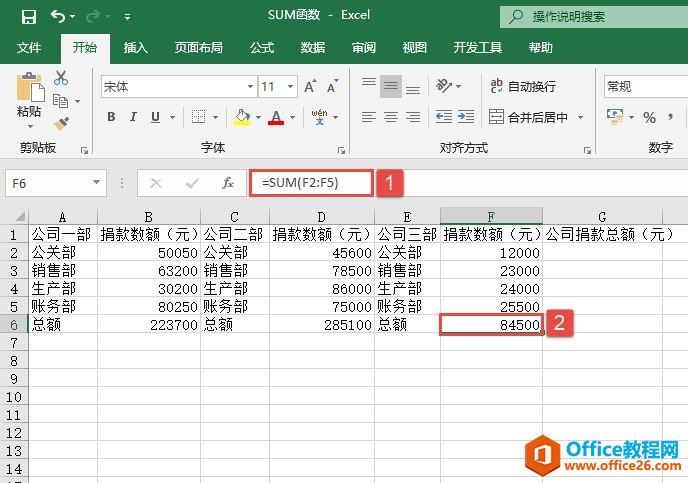Screen dimensions: 688x483
Task: Toggle Italic formatting
Action: (x=135, y=117)
